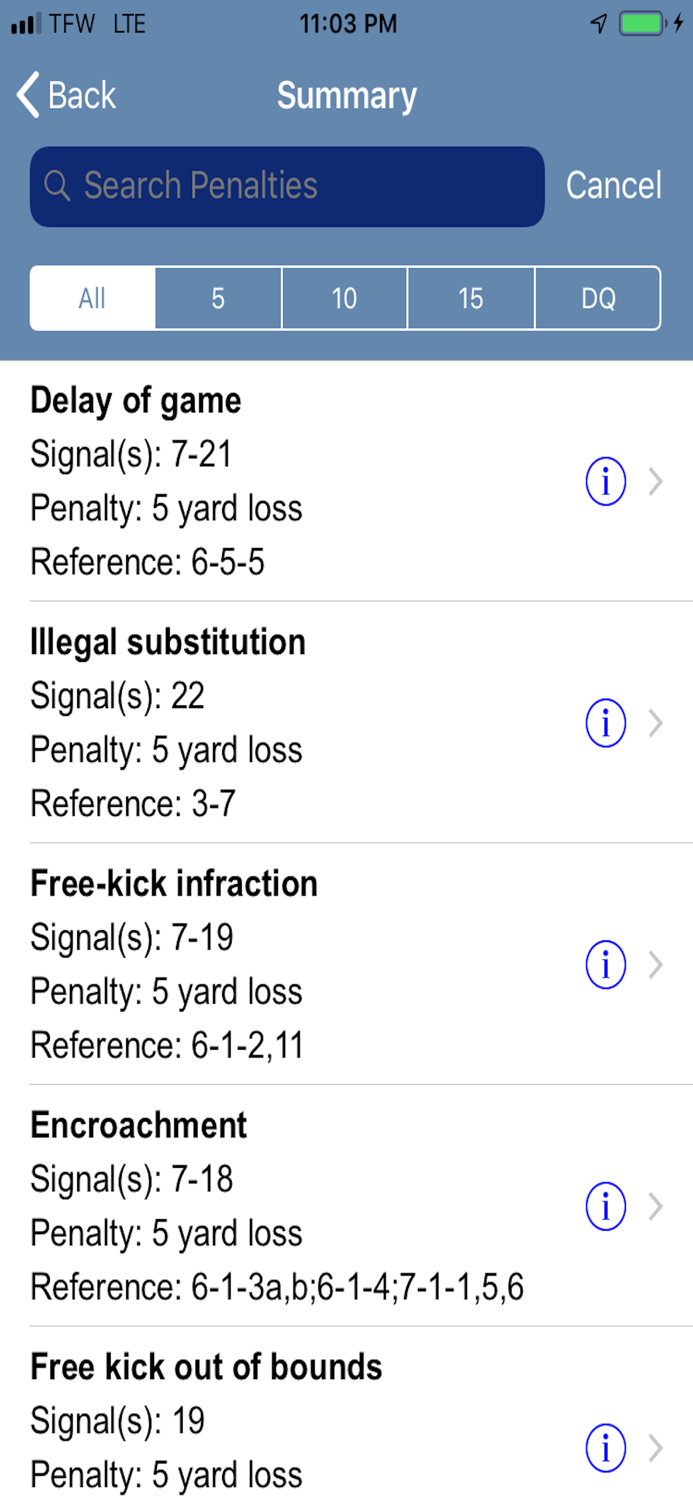
Task: Select the 5-yard penalty filter
Action: (x=218, y=297)
